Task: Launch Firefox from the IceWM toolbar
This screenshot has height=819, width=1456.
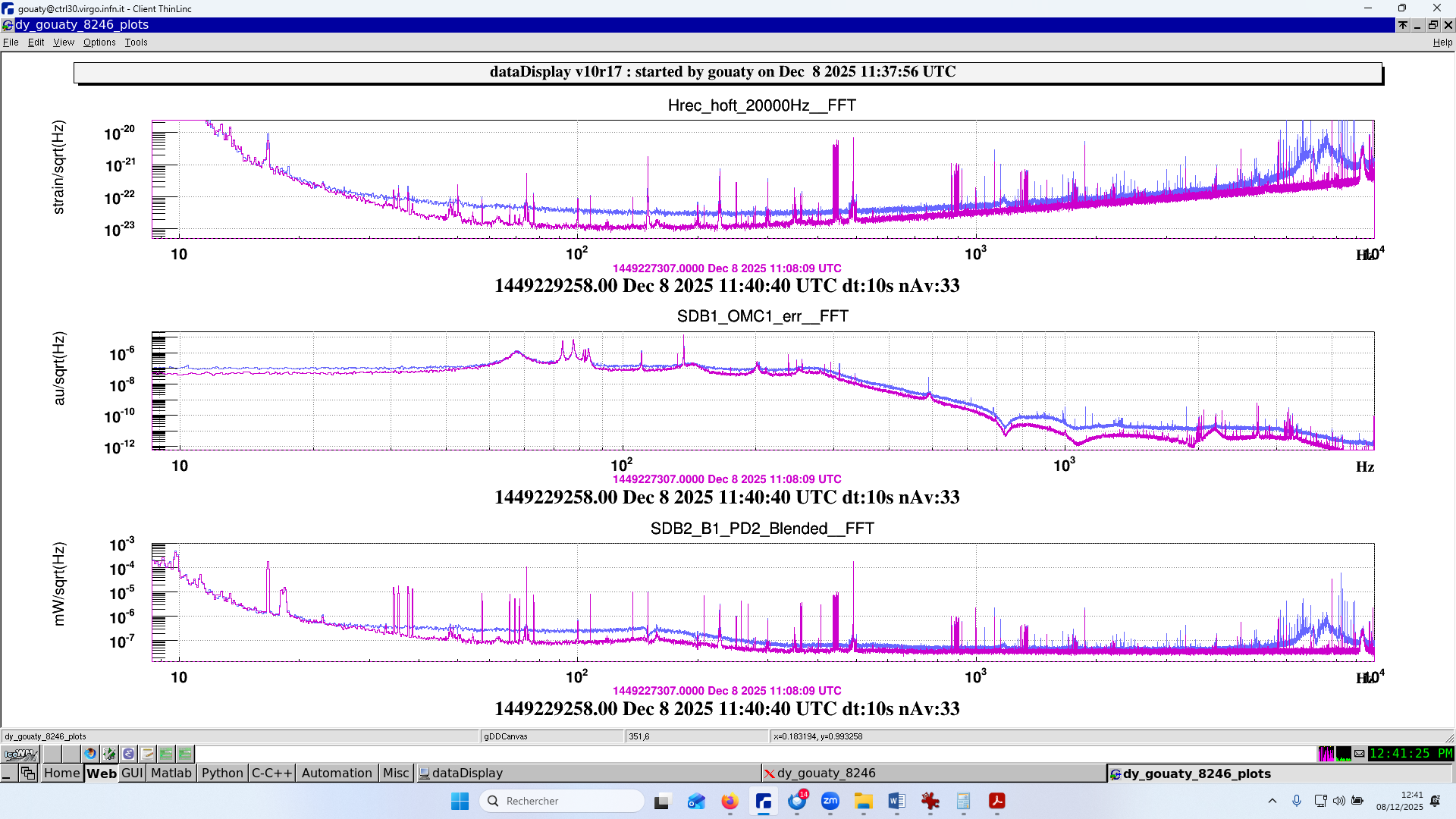Action: 90,754
